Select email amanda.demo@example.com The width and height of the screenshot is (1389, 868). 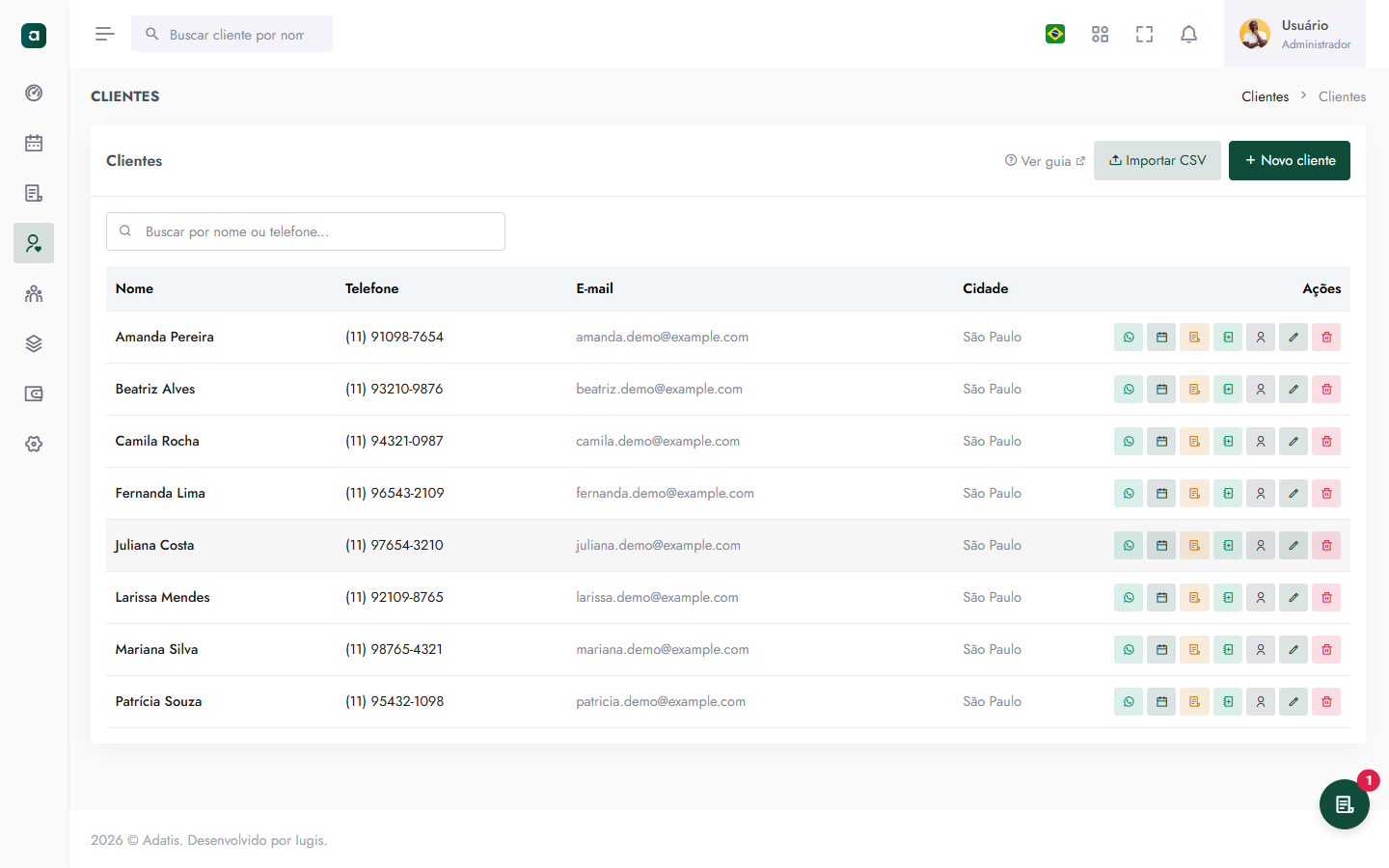[662, 337]
